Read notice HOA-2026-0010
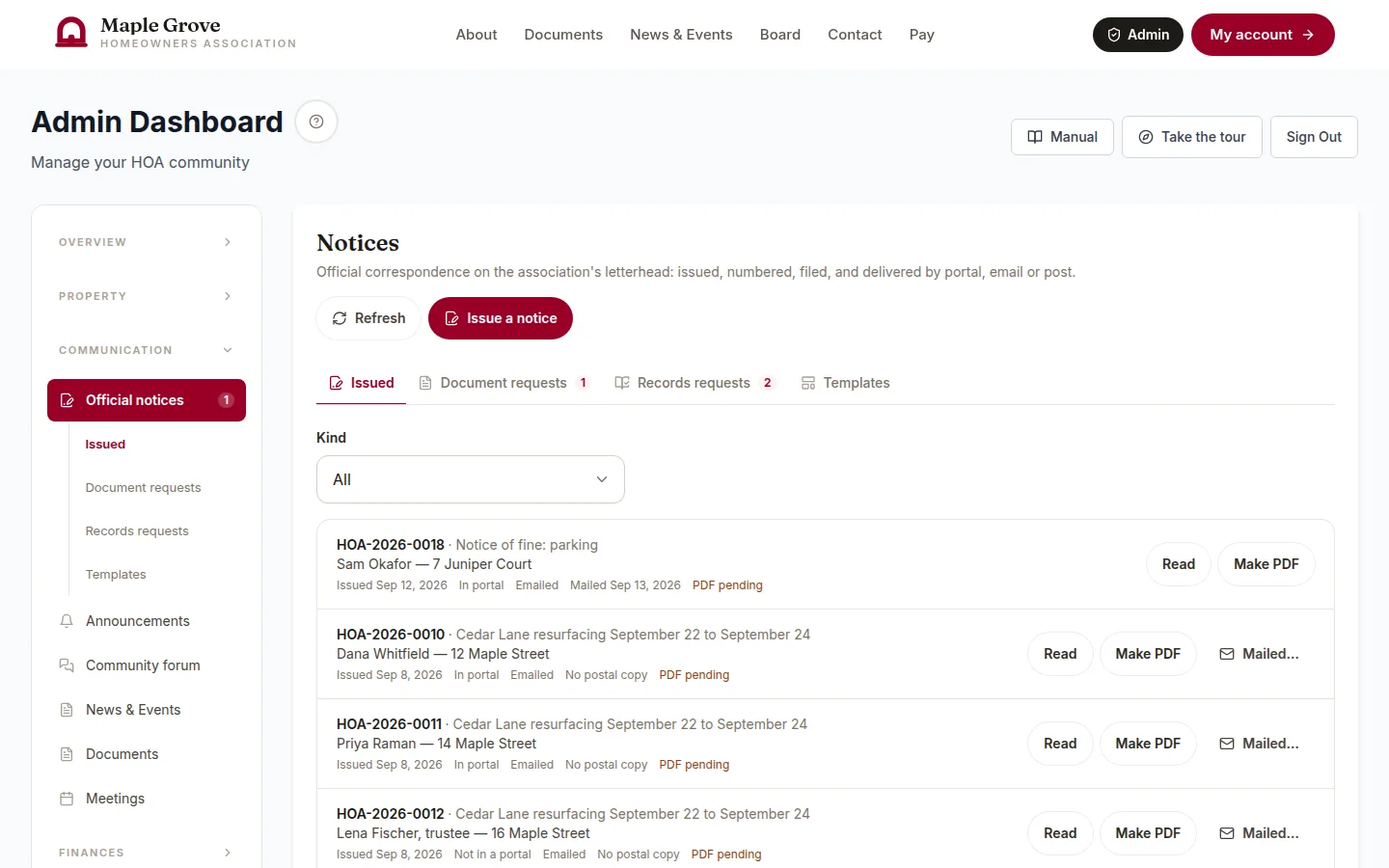The height and width of the screenshot is (868, 1389). 1060,654
